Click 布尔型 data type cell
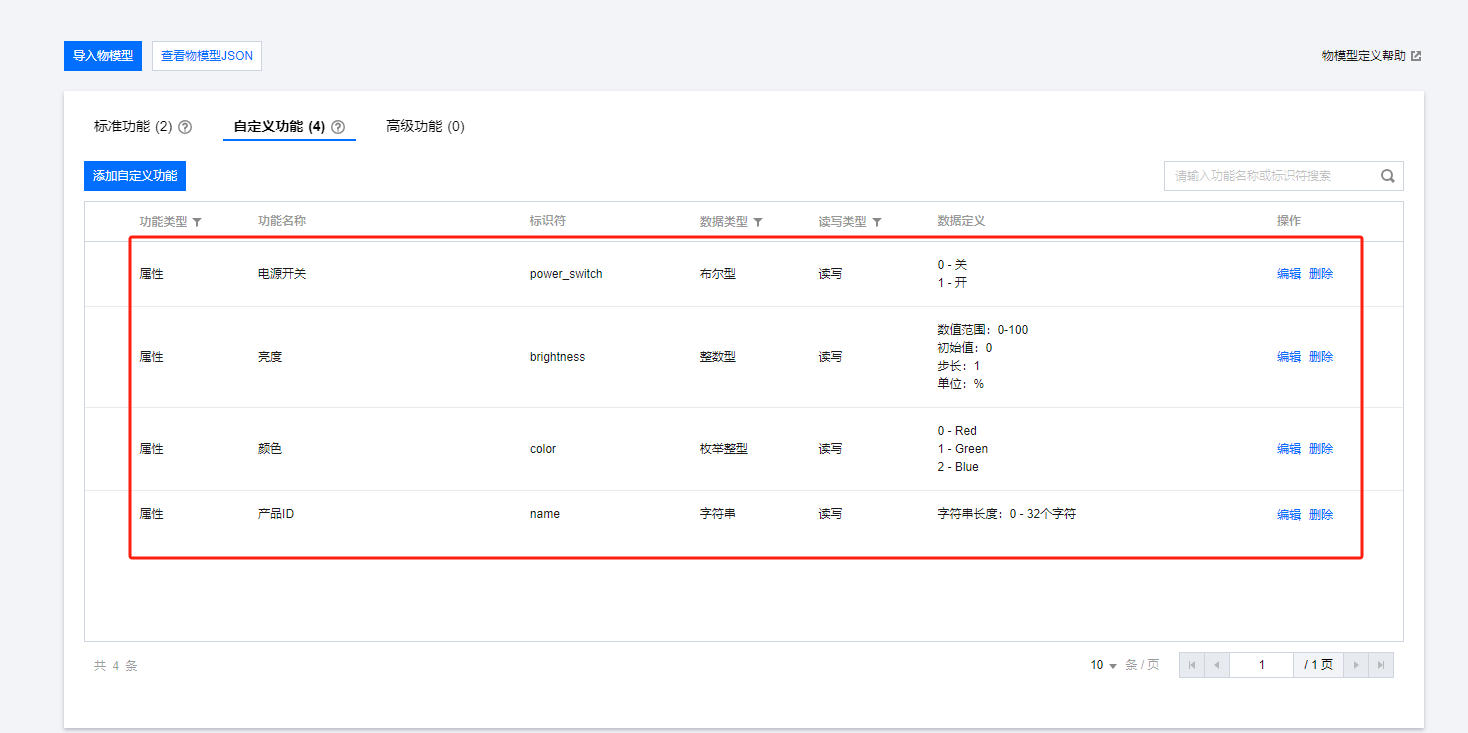The height and width of the screenshot is (733, 1468). [x=718, y=274]
